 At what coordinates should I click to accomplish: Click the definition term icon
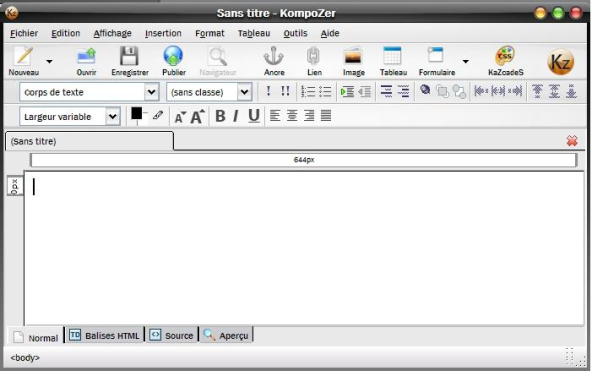[386, 91]
